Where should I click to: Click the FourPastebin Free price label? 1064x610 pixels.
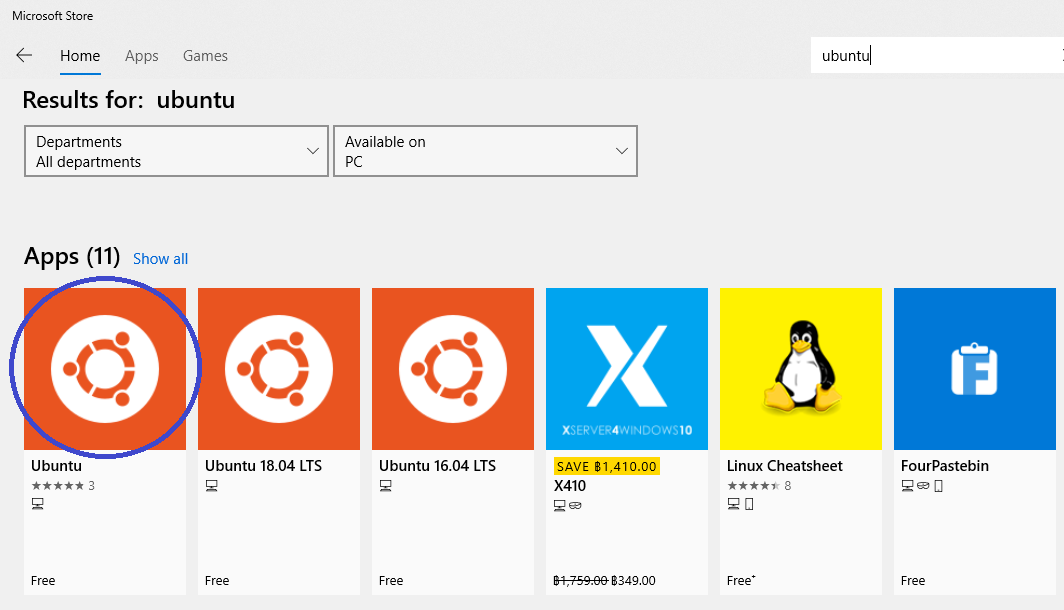(x=913, y=581)
